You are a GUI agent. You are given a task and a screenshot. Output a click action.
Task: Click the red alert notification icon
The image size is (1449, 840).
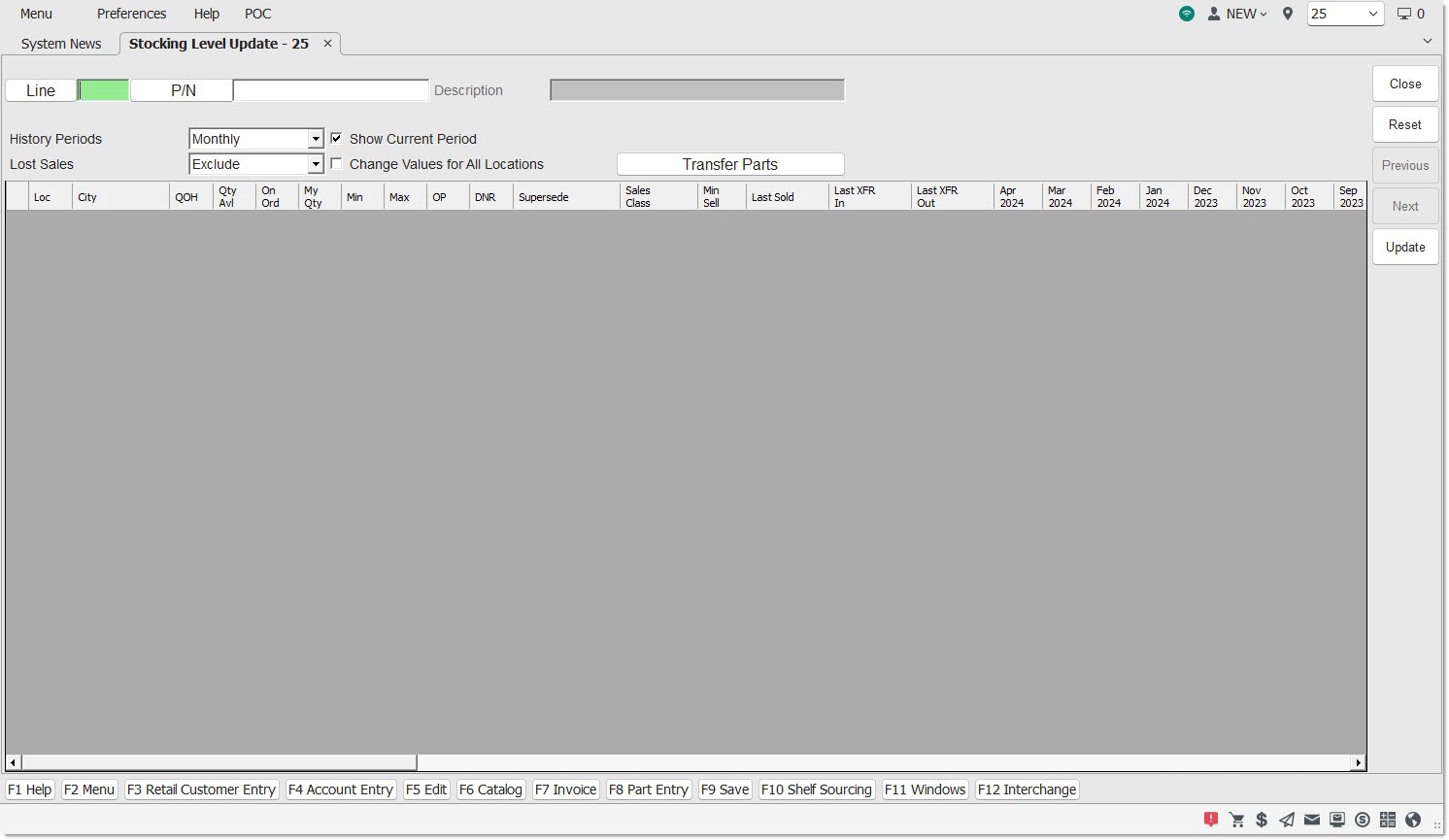click(1210, 820)
